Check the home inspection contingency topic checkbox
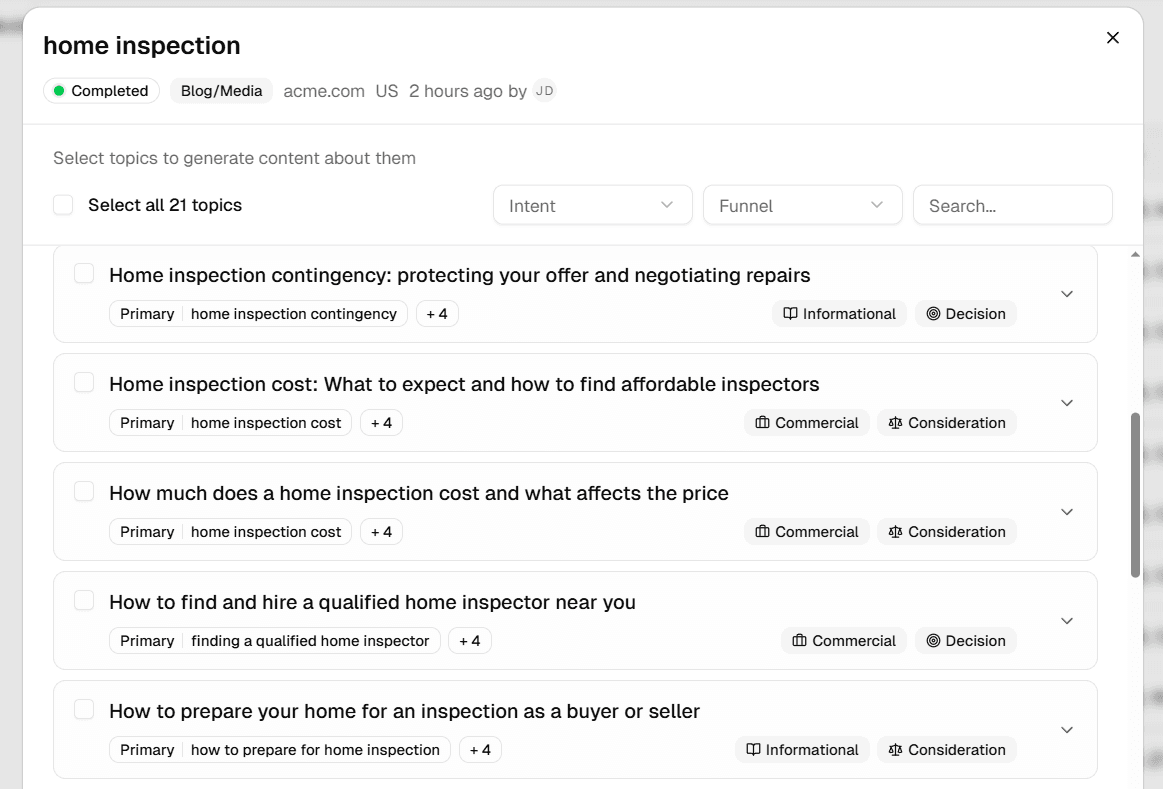The height and width of the screenshot is (789, 1163). 84,272
